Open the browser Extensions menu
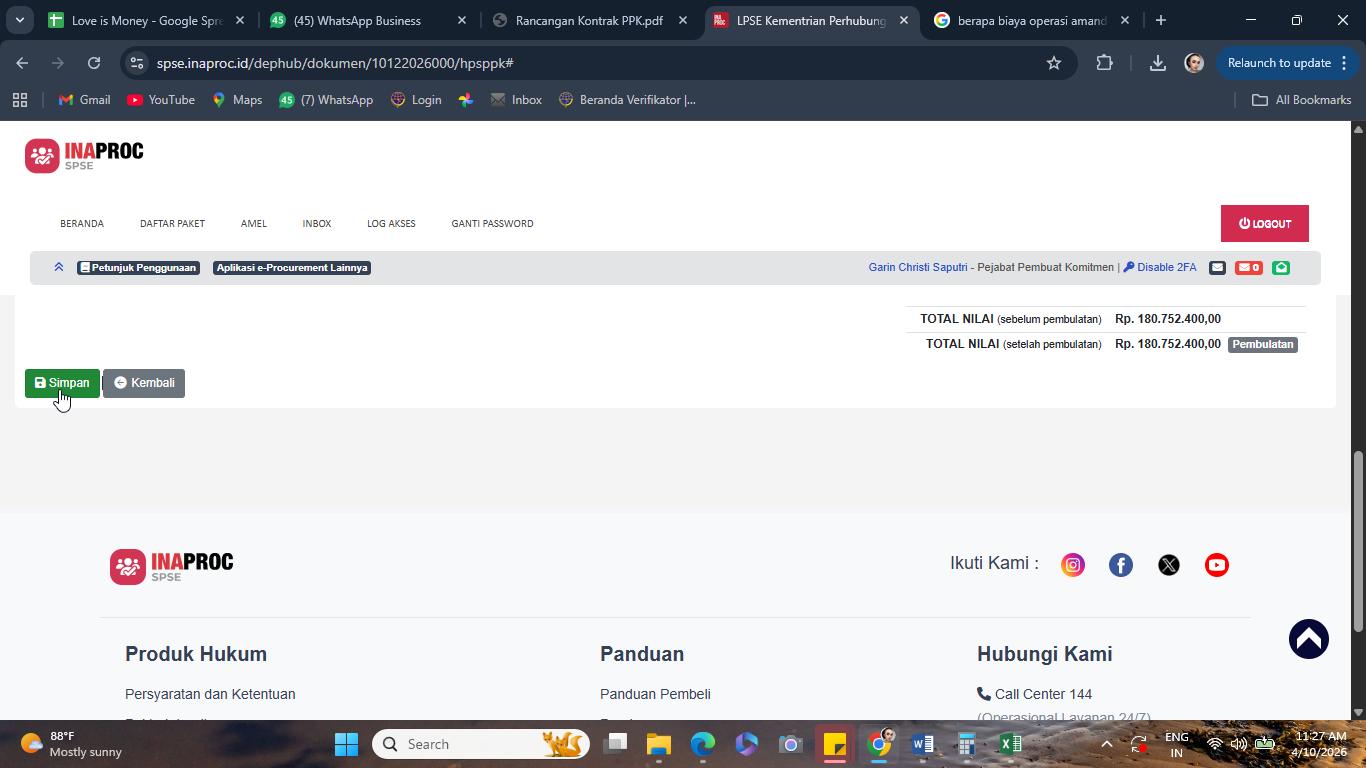The image size is (1366, 768). [1105, 63]
